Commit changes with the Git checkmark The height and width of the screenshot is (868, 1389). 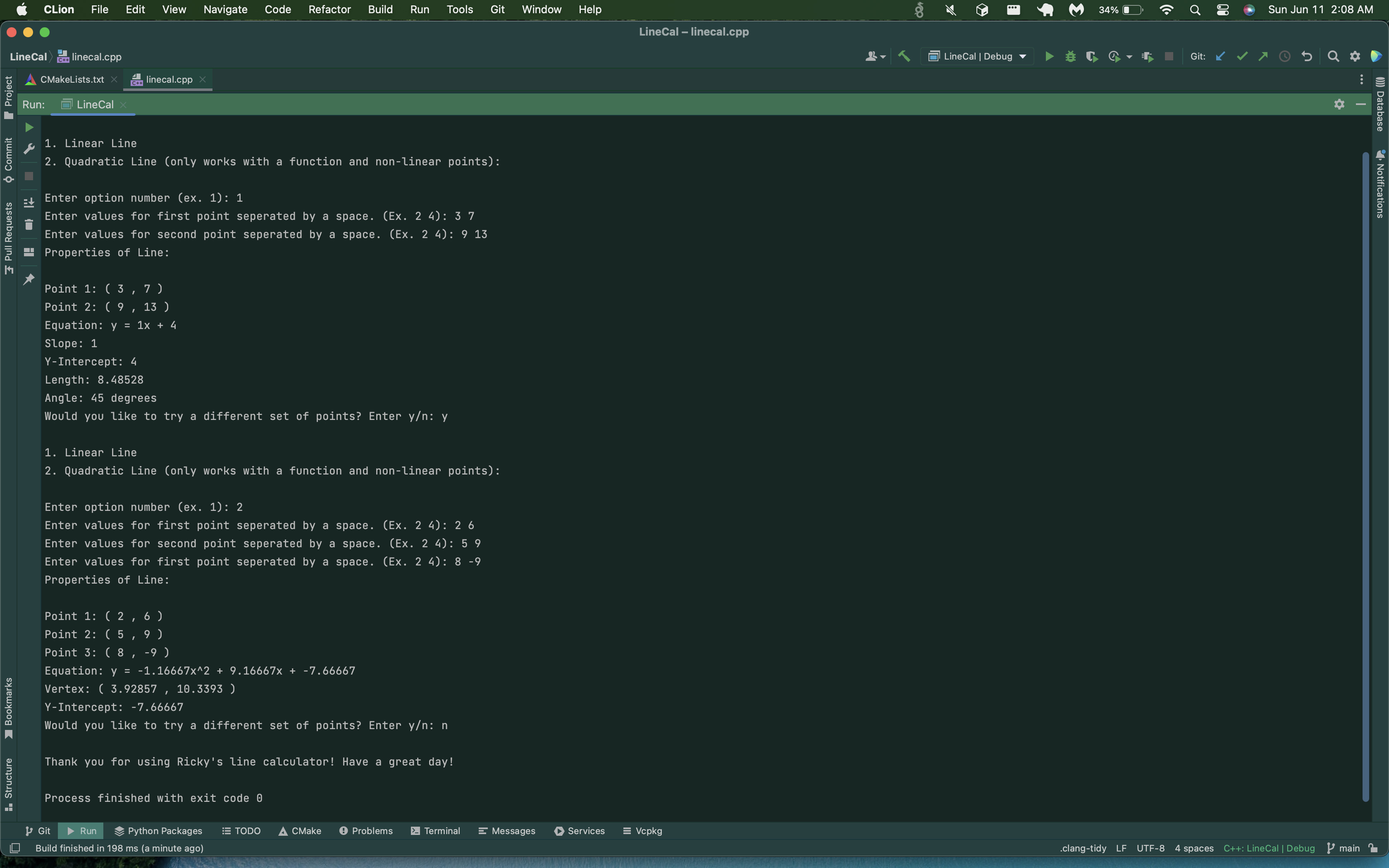tap(1242, 56)
